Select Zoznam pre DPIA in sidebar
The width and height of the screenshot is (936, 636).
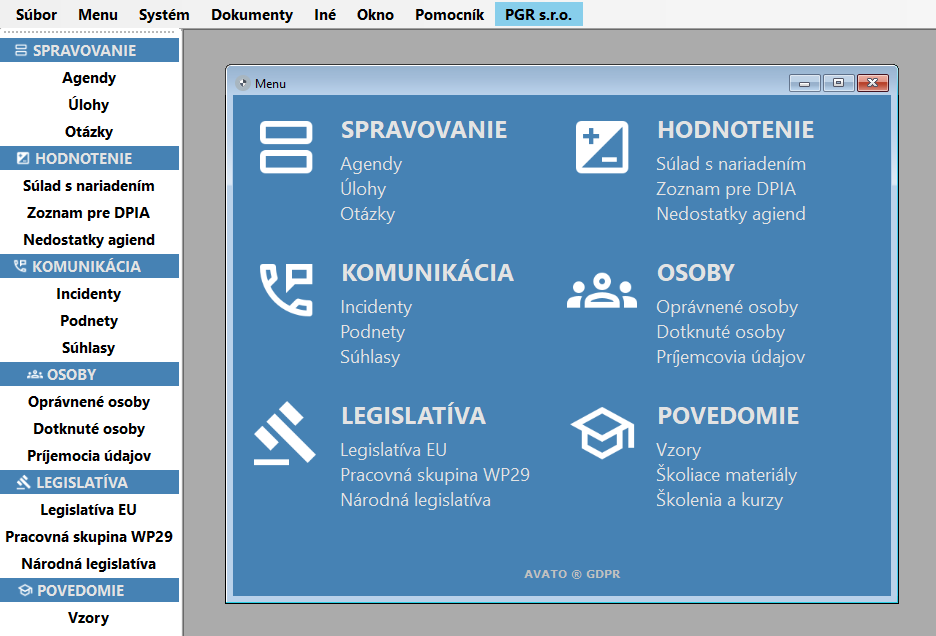click(x=89, y=213)
